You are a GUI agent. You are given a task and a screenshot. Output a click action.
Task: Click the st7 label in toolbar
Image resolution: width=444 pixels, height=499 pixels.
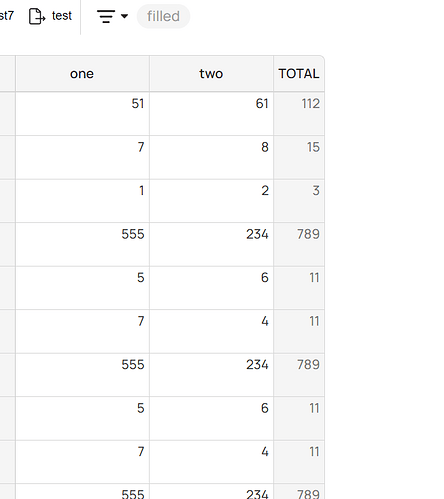pyautogui.click(x=7, y=16)
